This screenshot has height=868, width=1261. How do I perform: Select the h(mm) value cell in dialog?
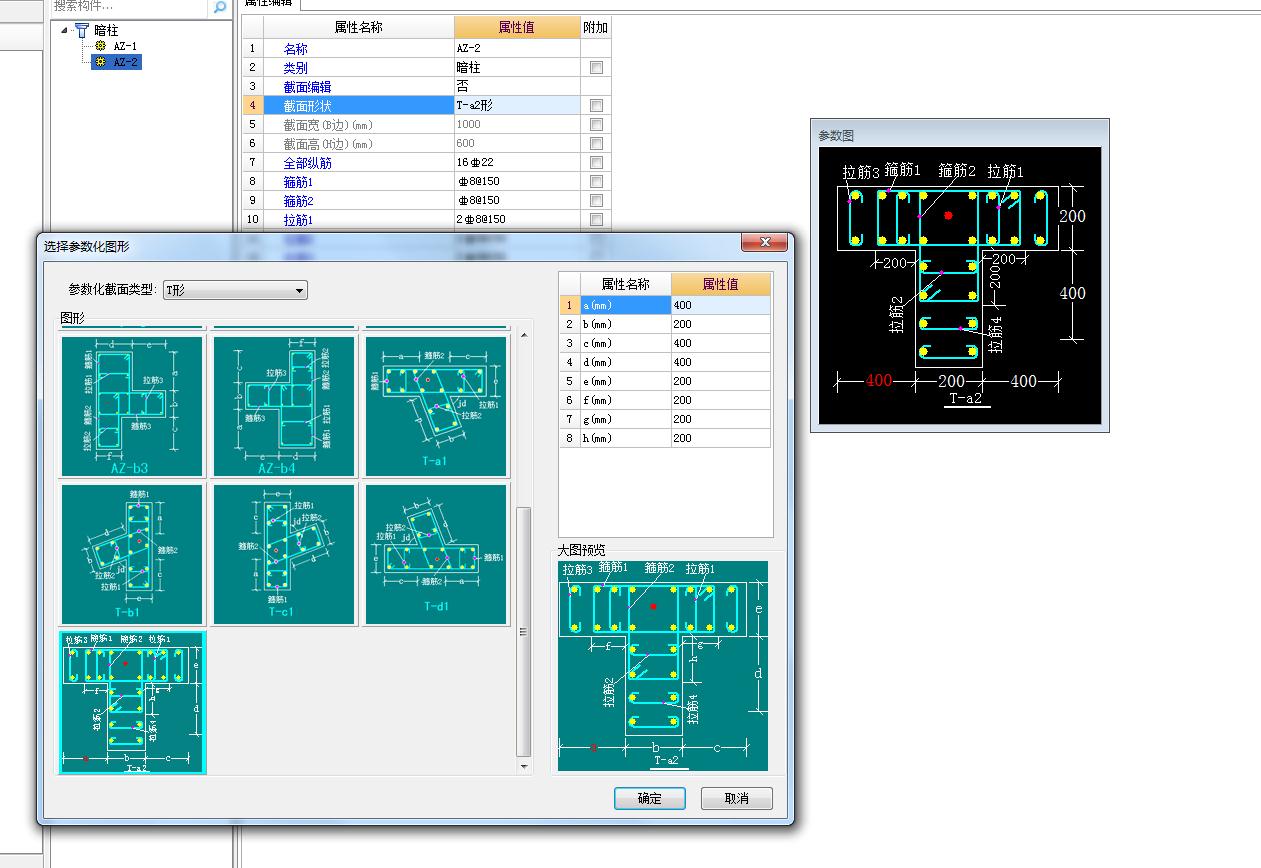pyautogui.click(x=720, y=438)
